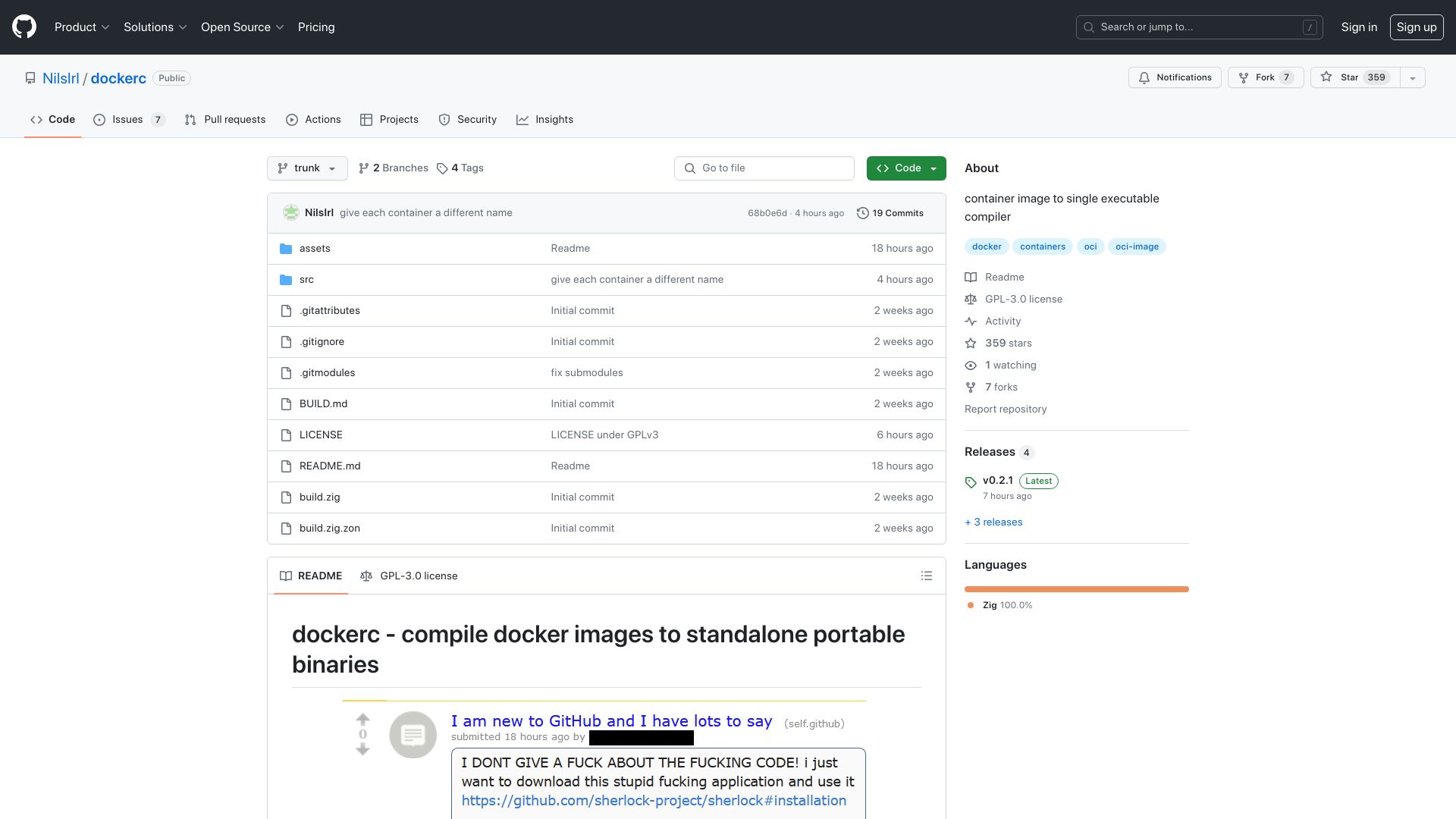This screenshot has width=1456, height=819.
Task: Click the reddit post upvote arrow
Action: click(x=362, y=719)
